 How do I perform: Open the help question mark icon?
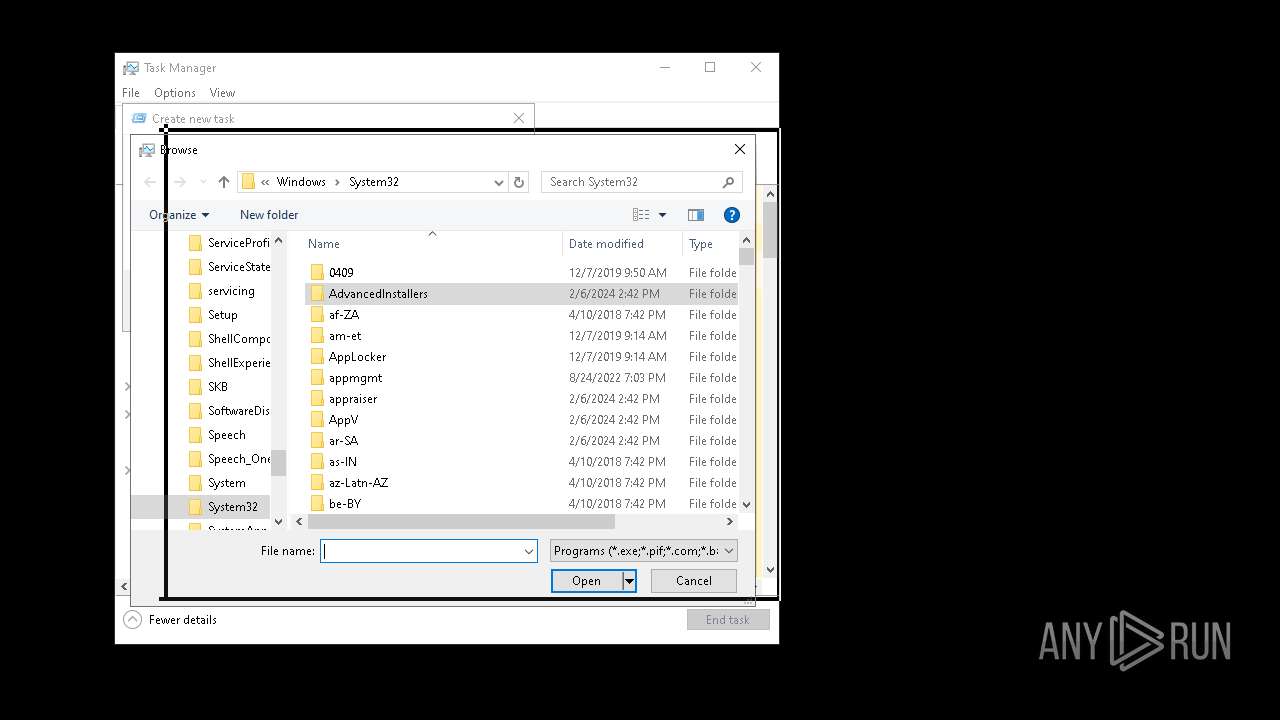coord(731,215)
